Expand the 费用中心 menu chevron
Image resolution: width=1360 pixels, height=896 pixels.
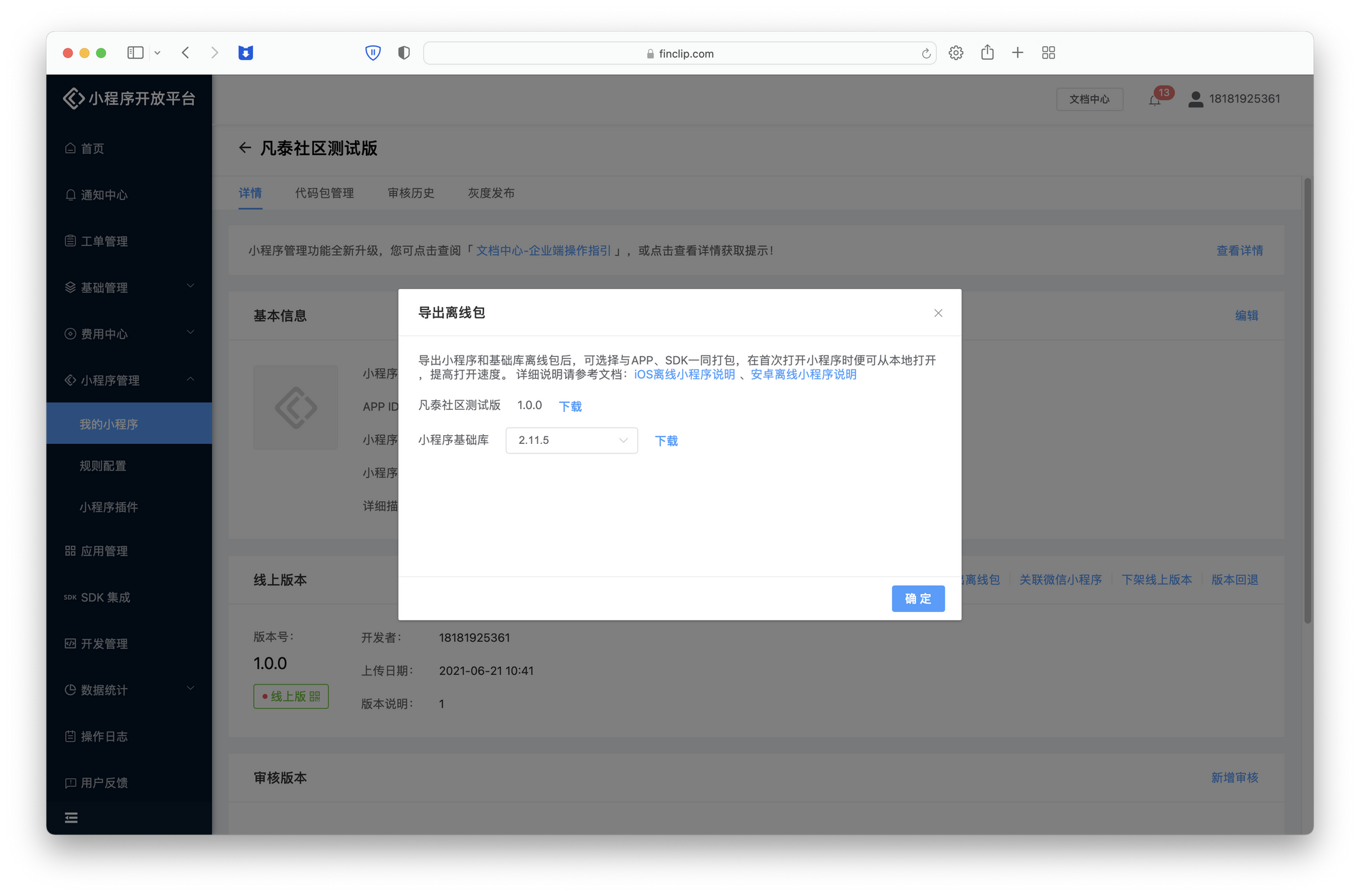(x=190, y=332)
